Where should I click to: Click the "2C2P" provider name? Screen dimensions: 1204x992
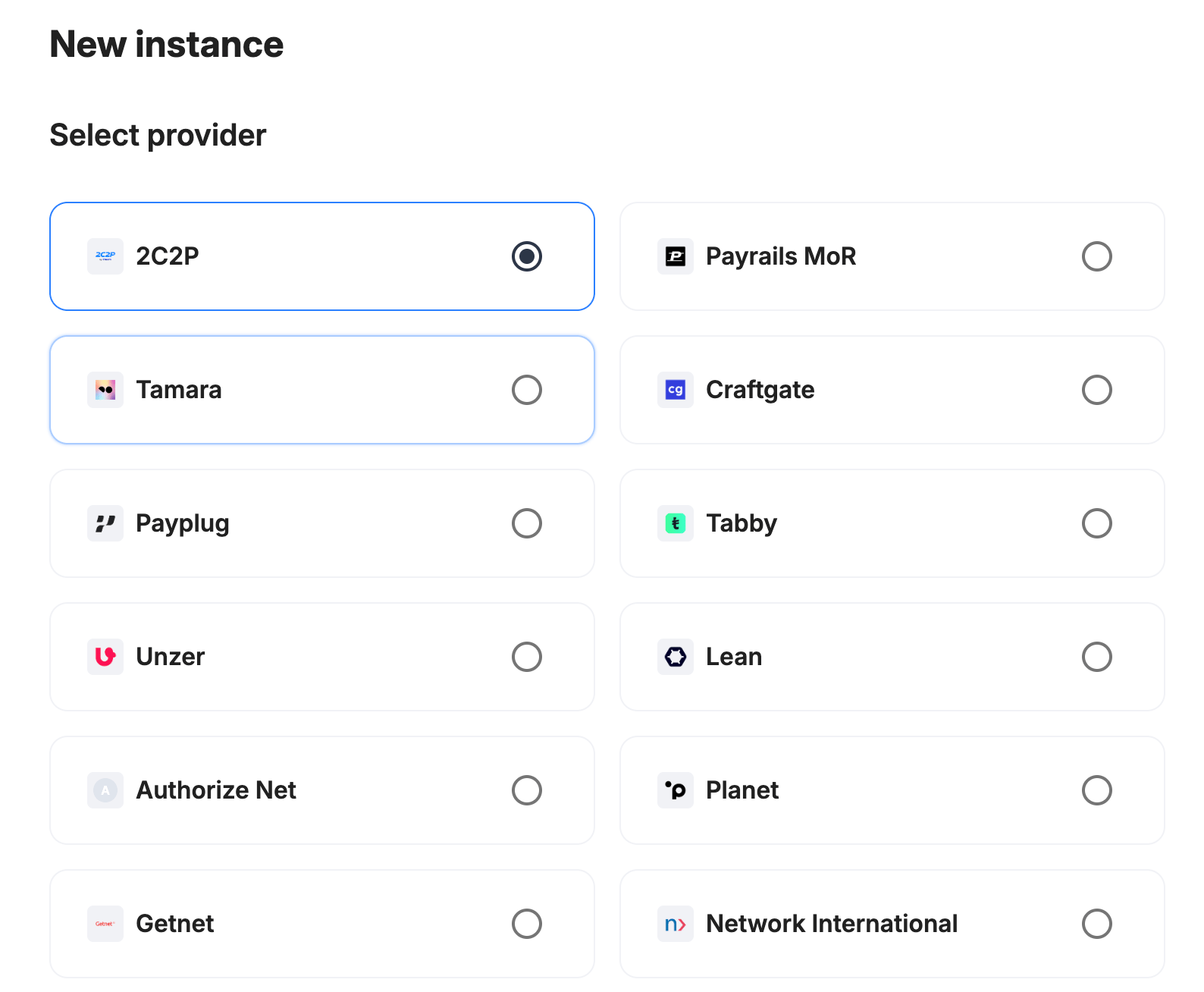click(168, 256)
